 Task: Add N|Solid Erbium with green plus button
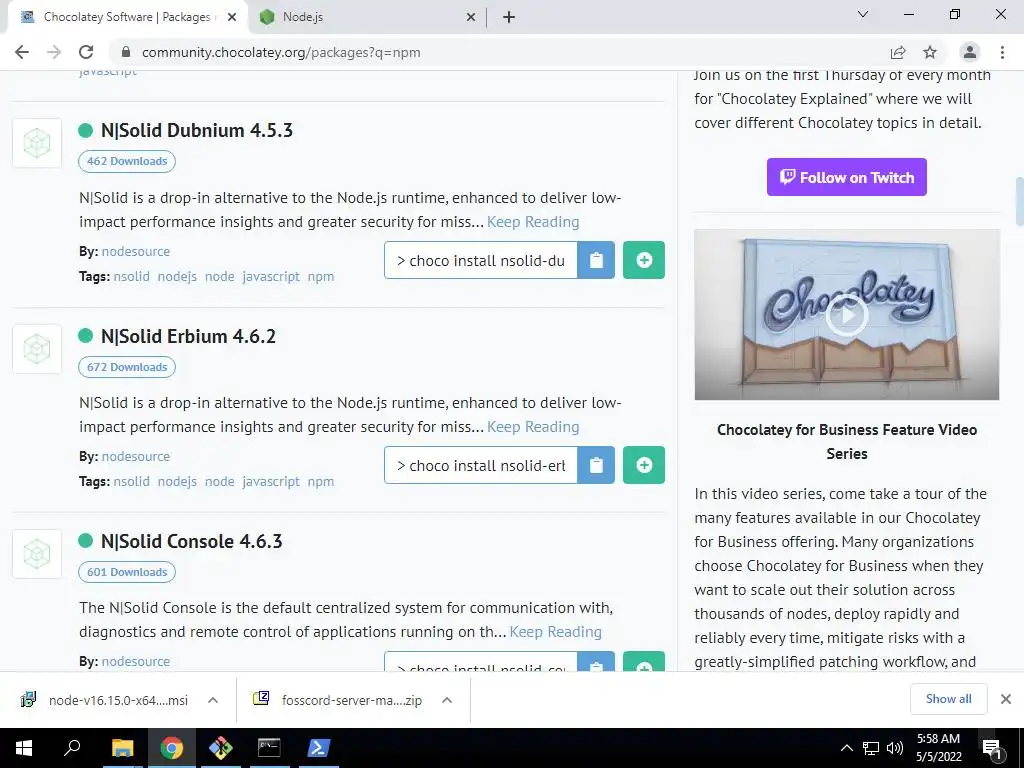[x=644, y=465]
